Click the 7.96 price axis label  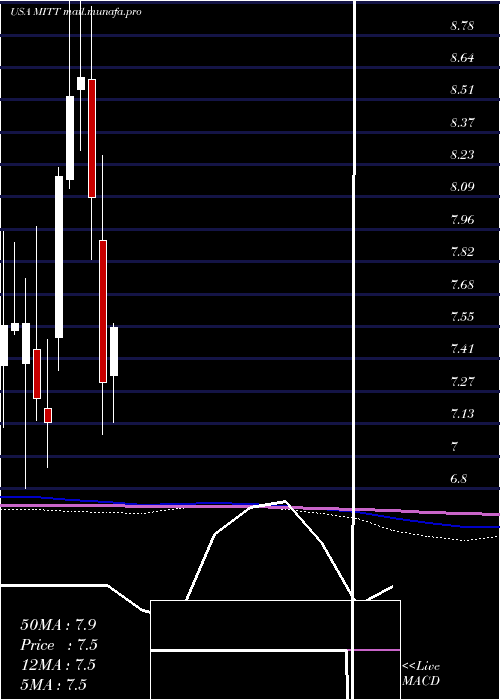click(x=462, y=220)
